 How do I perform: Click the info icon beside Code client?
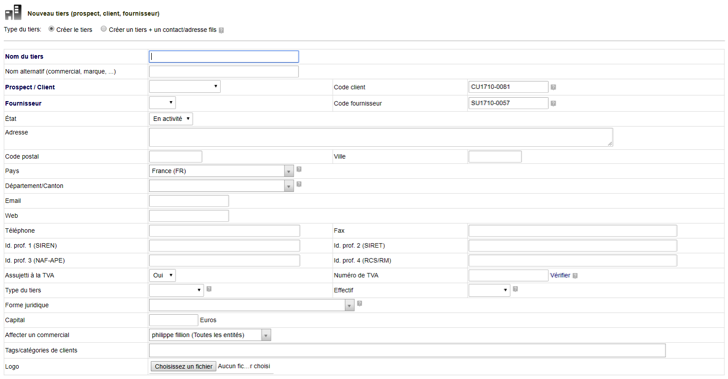click(x=553, y=87)
